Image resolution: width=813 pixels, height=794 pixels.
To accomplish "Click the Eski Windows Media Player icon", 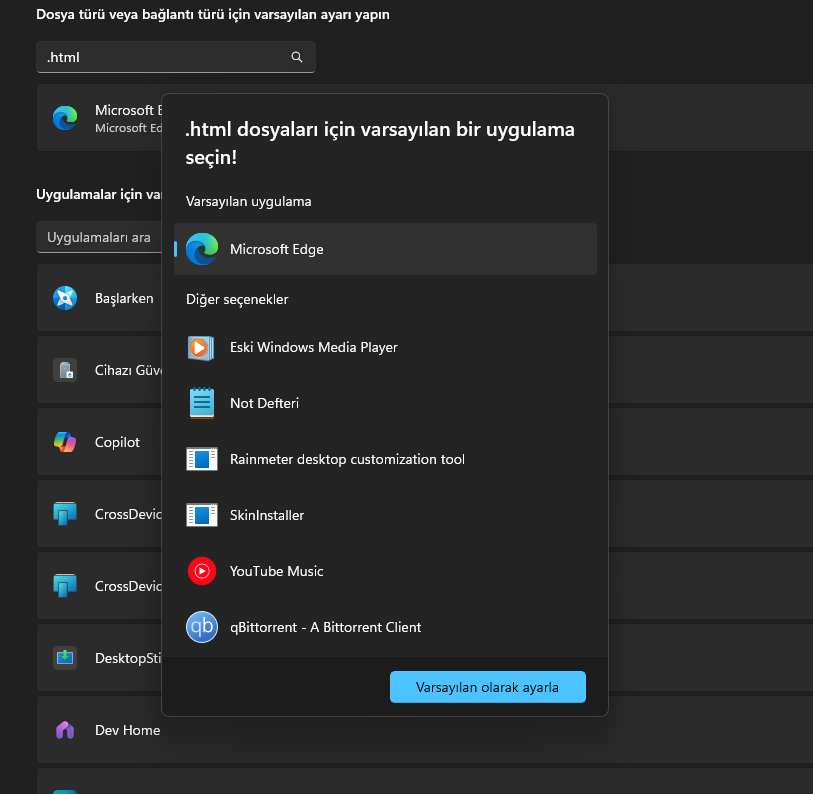I will click(201, 347).
